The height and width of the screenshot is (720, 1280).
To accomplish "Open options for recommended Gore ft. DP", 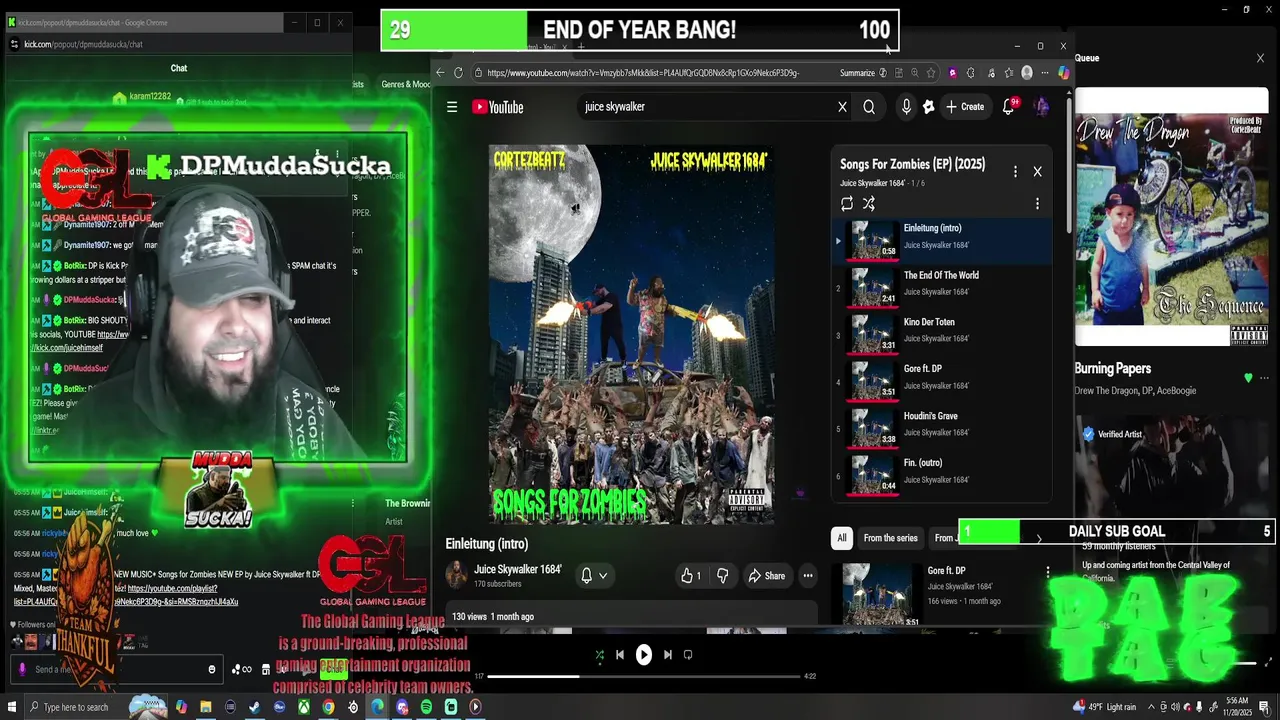I will click(x=1047, y=572).
